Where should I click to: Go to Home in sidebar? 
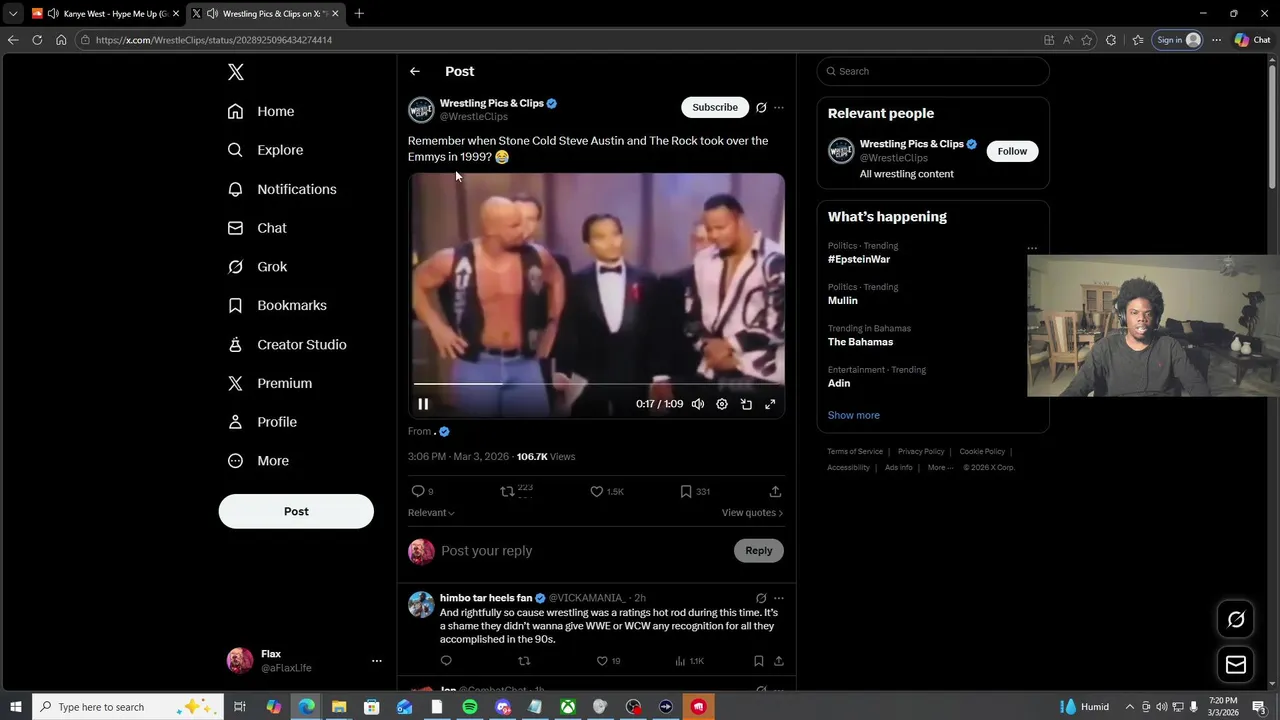coord(261,111)
